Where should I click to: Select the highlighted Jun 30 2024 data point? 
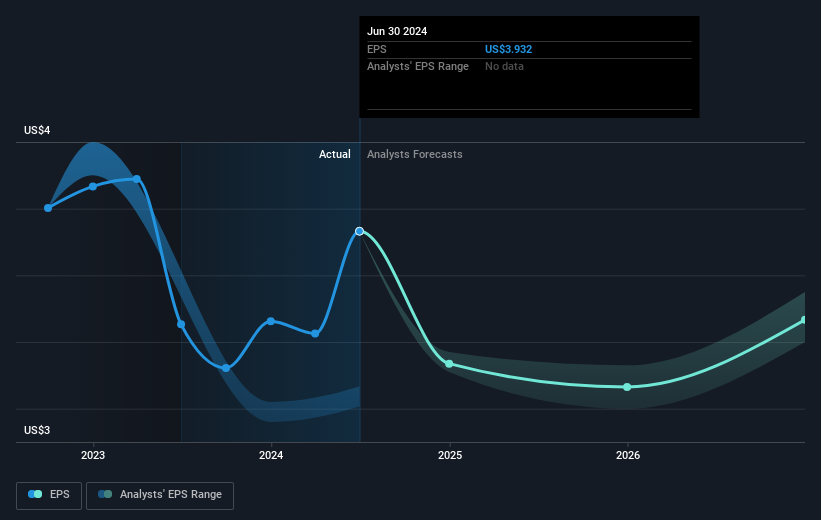point(359,231)
